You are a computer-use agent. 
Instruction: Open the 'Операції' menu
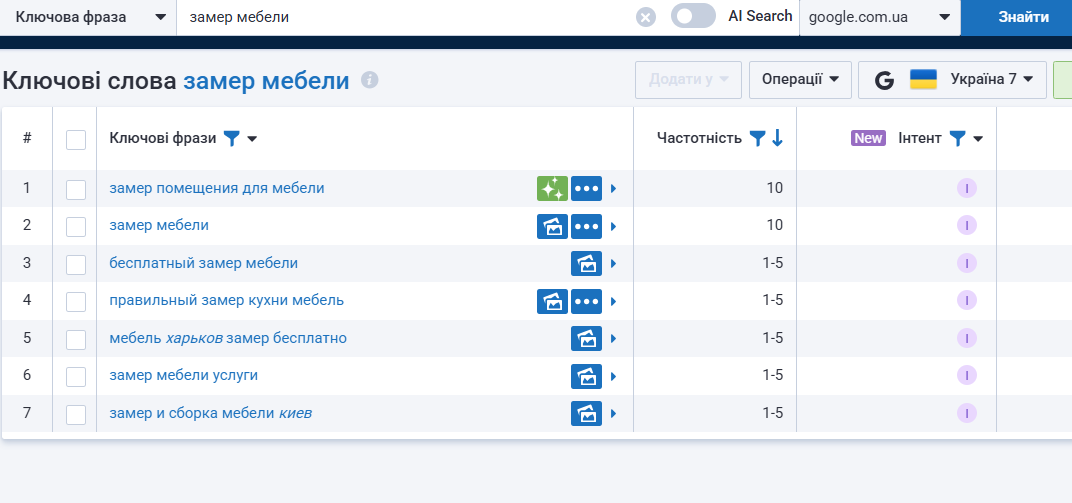(x=800, y=80)
